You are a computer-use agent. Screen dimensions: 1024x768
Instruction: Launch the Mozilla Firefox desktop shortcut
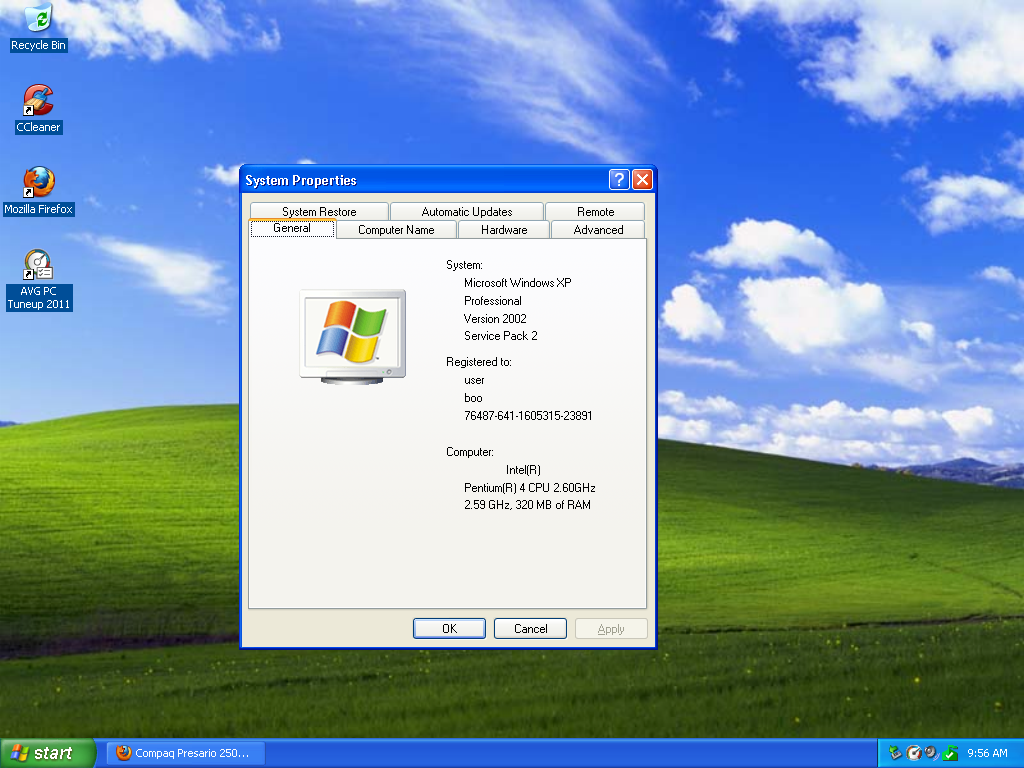[39, 191]
